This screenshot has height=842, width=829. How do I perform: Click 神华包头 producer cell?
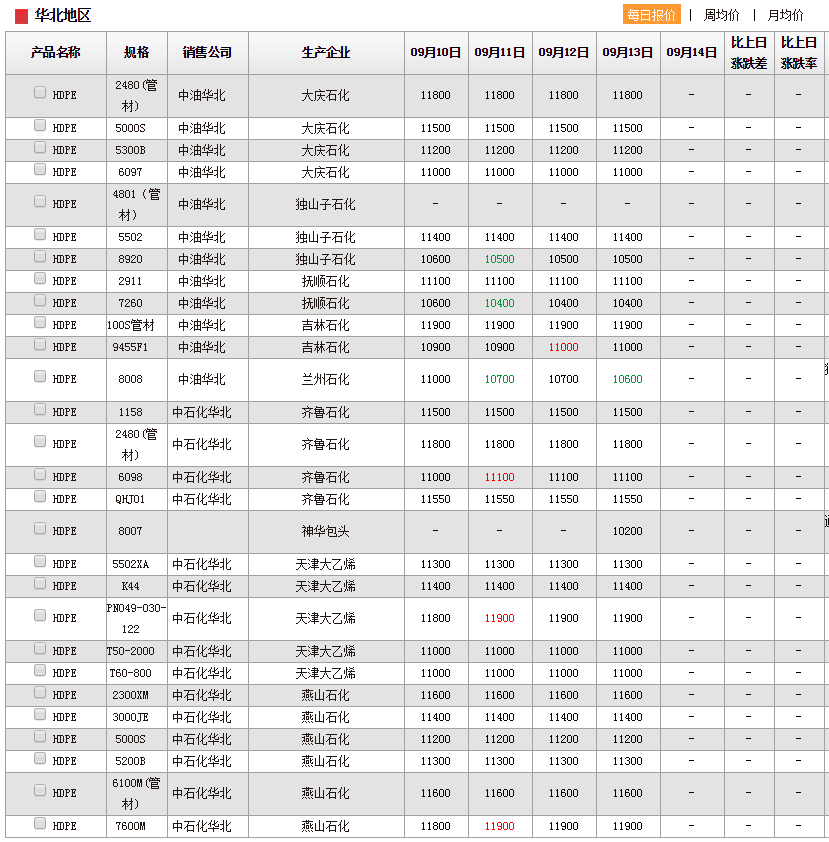pos(325,532)
